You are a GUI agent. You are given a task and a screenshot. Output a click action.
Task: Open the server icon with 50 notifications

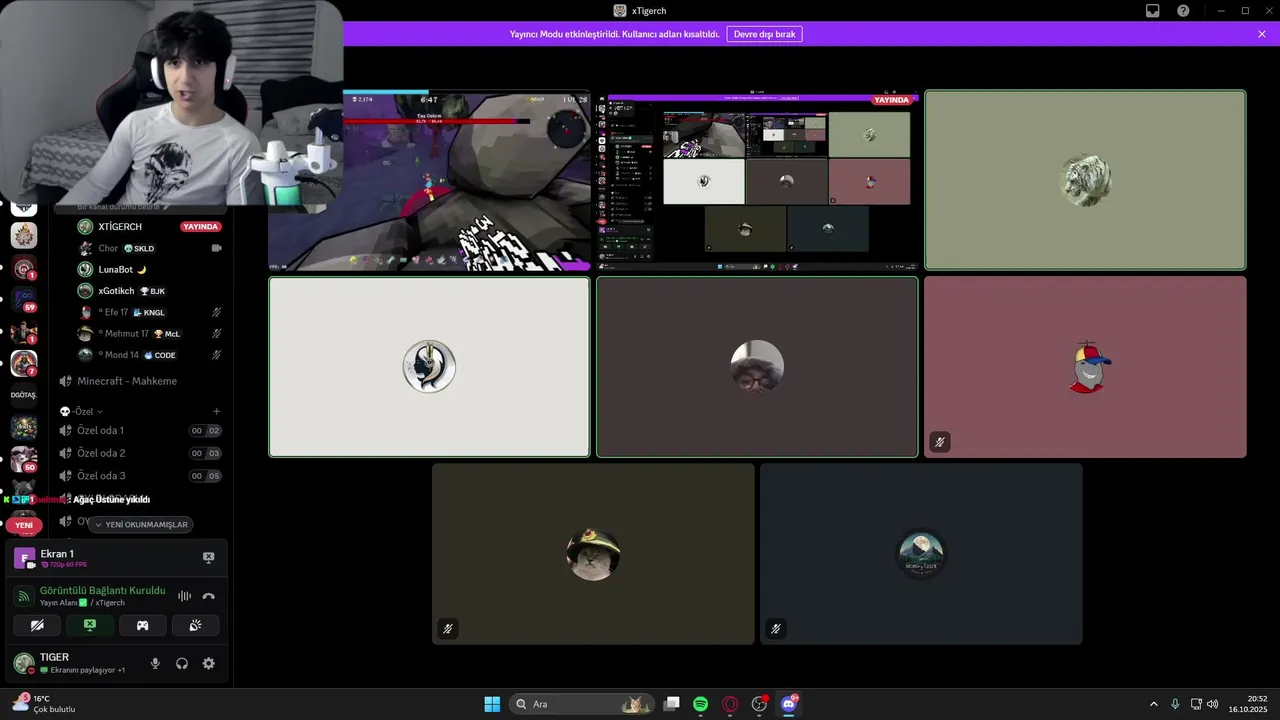tap(24, 459)
